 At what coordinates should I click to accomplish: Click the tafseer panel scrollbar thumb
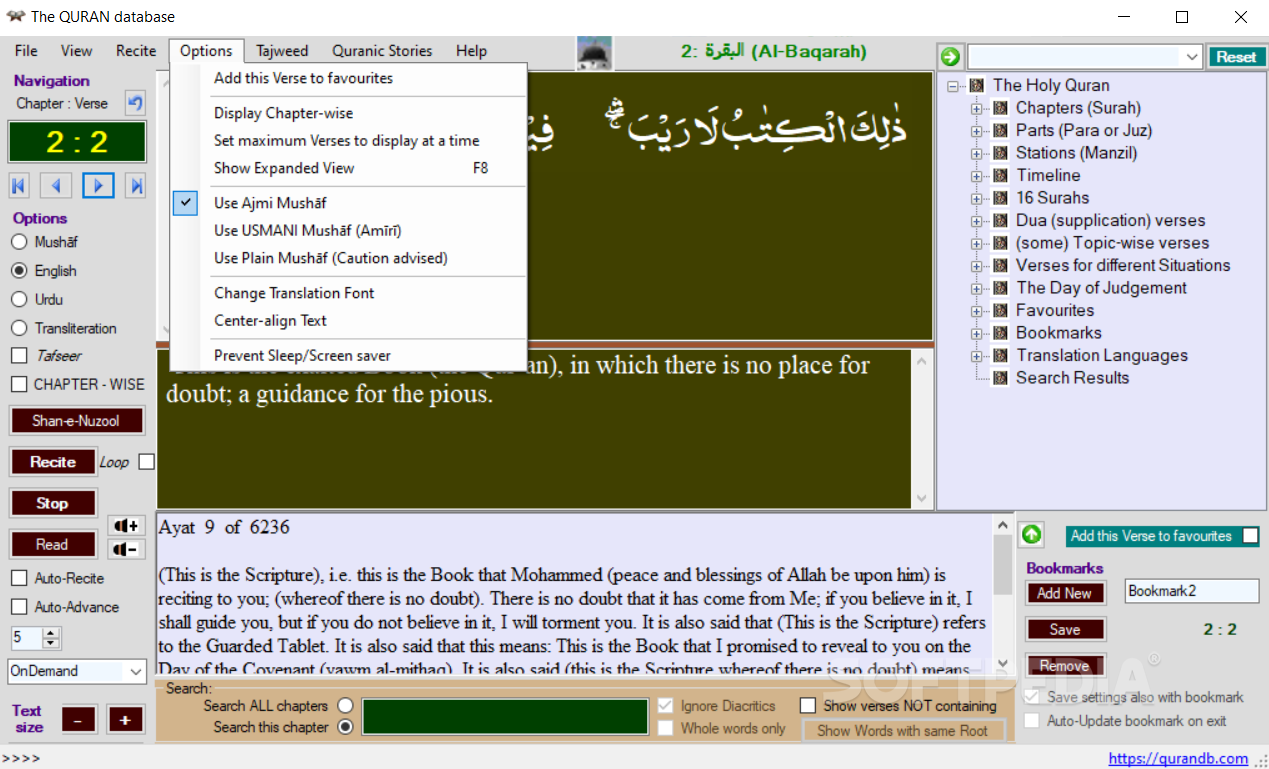tap(1002, 564)
